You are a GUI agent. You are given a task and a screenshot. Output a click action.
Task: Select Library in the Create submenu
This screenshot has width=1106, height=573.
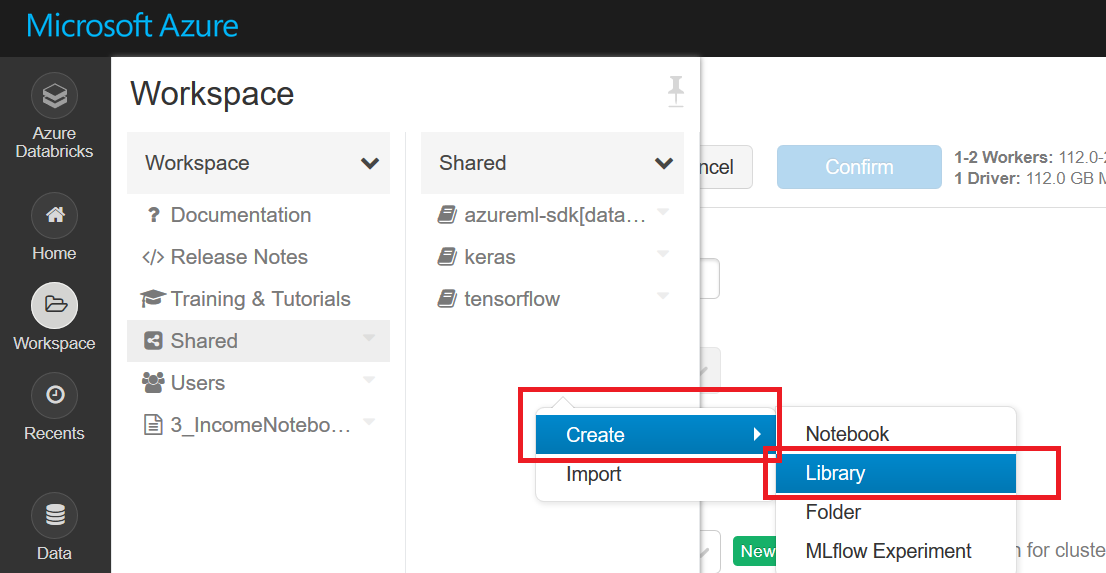[x=896, y=473]
